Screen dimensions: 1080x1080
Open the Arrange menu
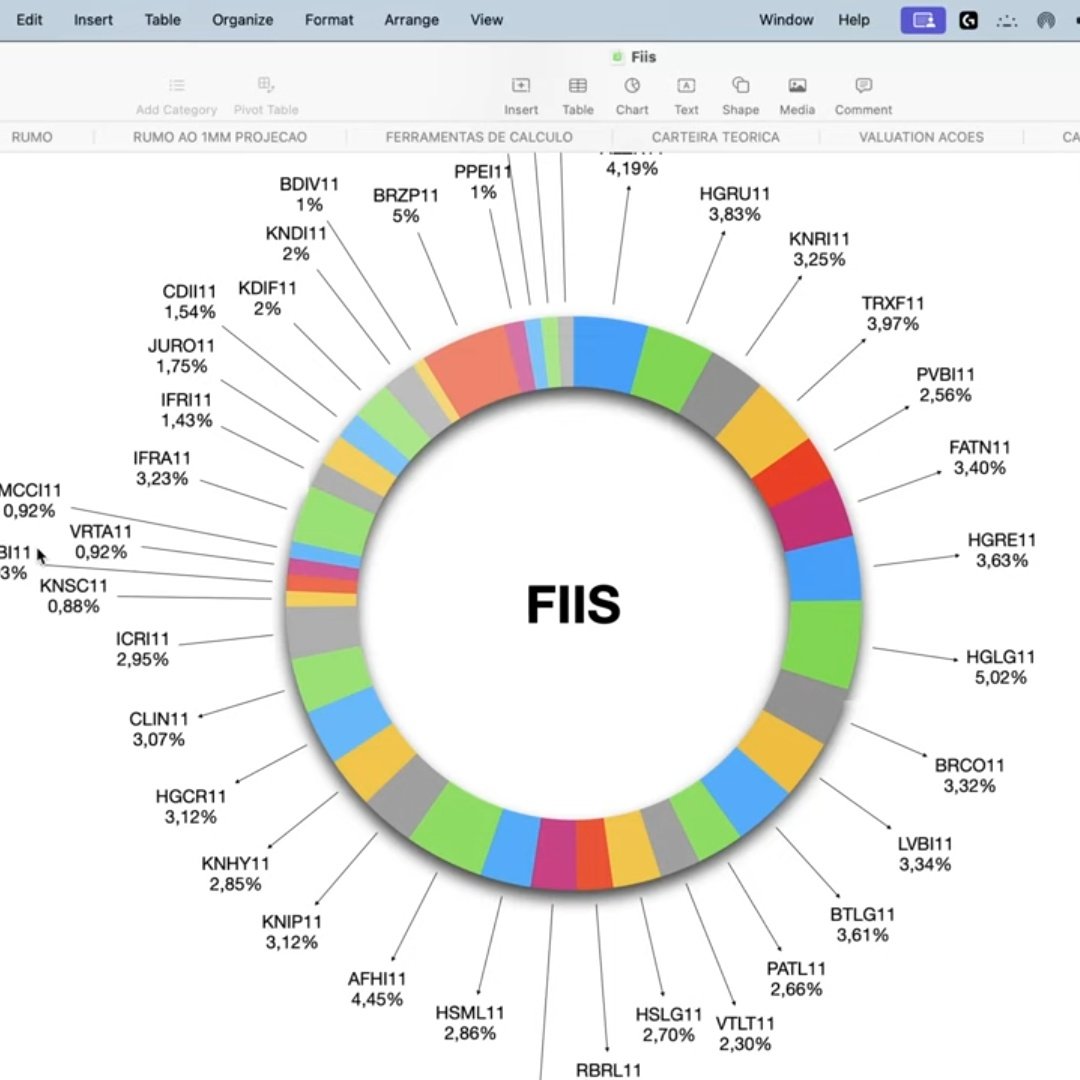coord(411,20)
